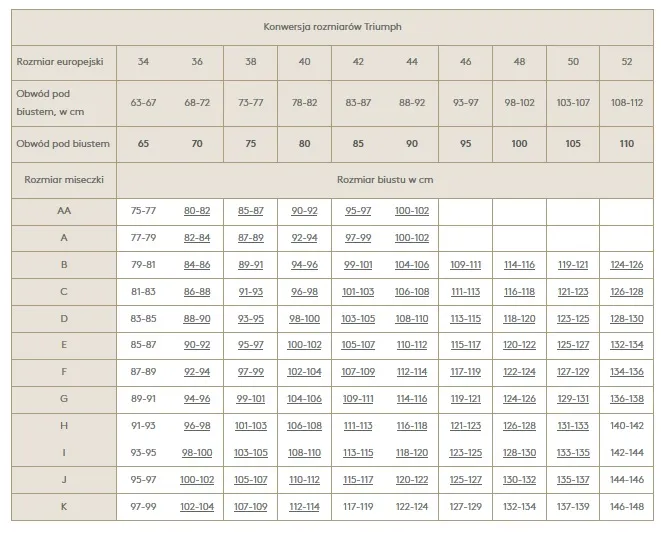Click the Konwersja rozmiarów Triumph table title
Screen dimensions: 661x533
pyautogui.click(x=332, y=28)
